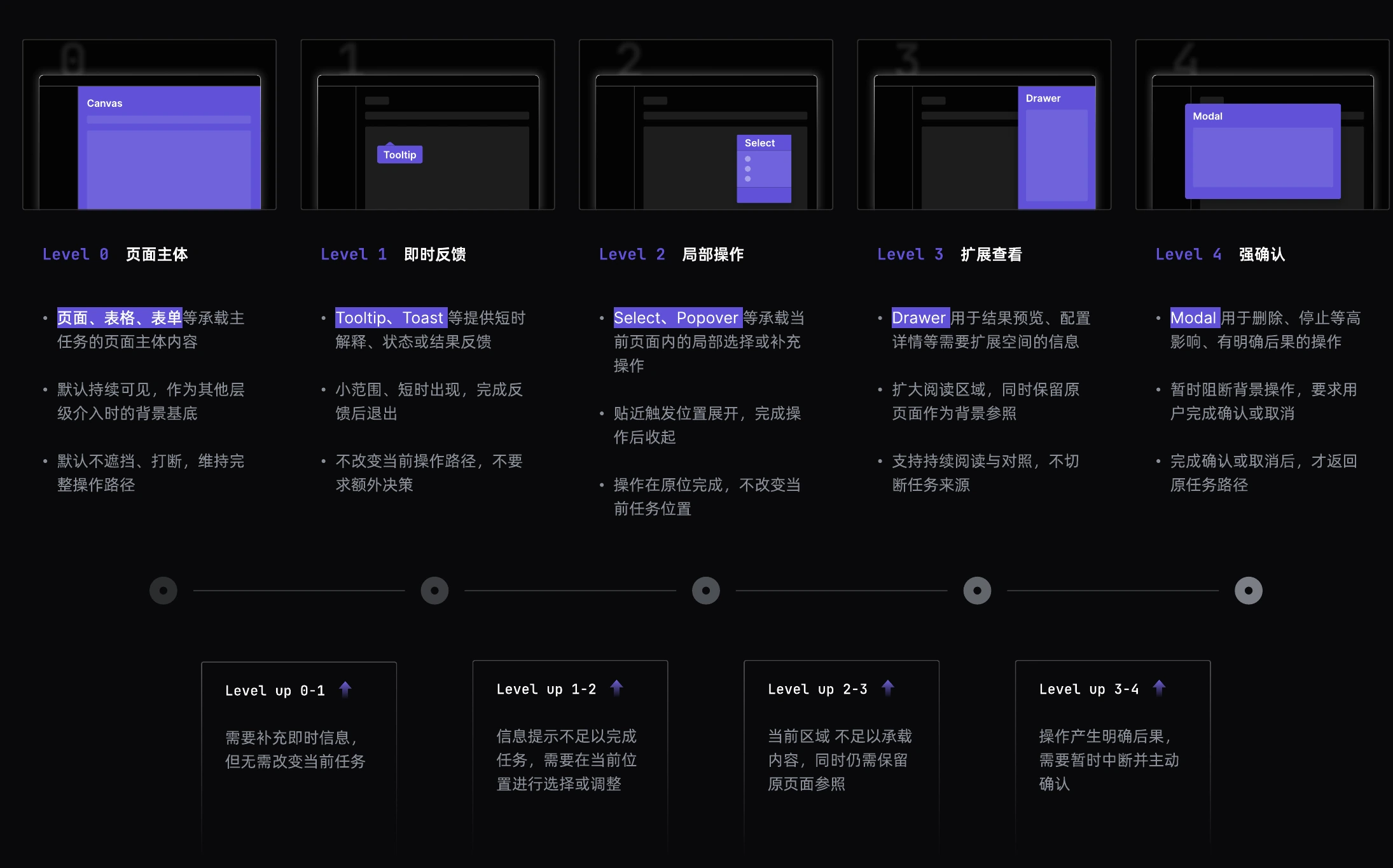
Task: Click bullet '小范围、短时出现，完成反馈后退出'
Action: [x=429, y=401]
